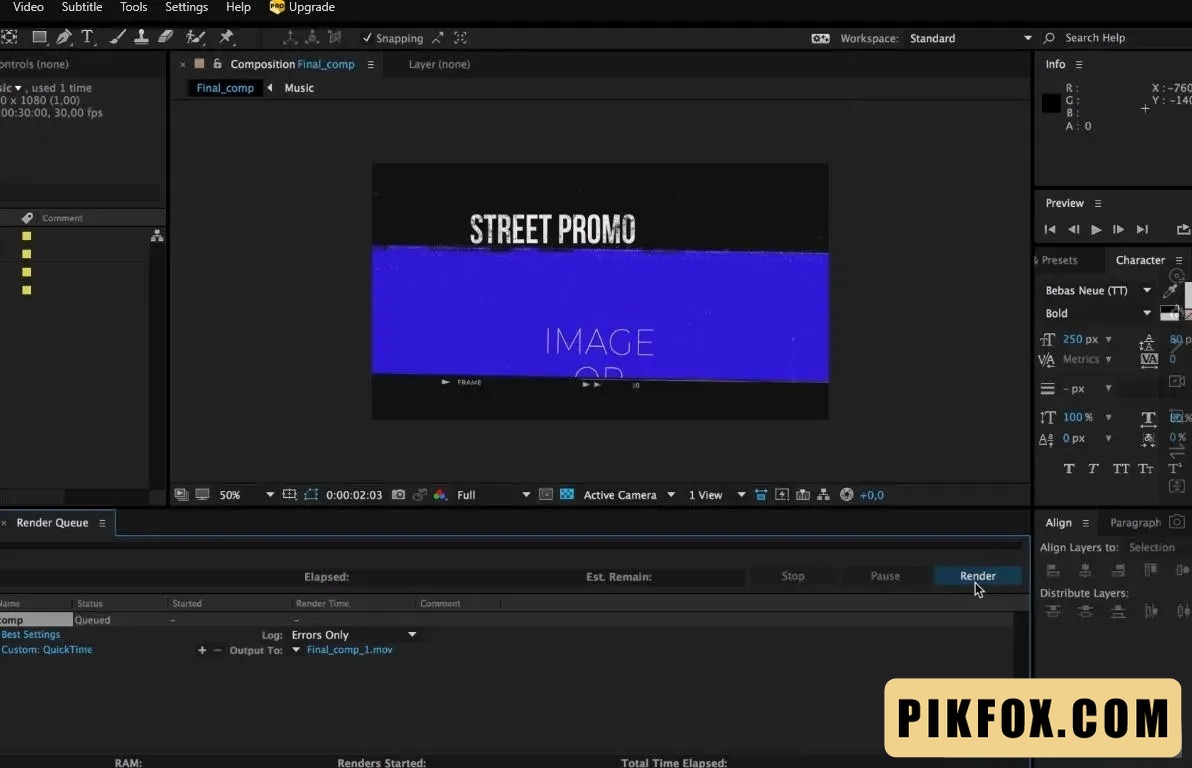This screenshot has width=1192, height=768.
Task: Click the Always Preview This View icon
Action: (181, 494)
